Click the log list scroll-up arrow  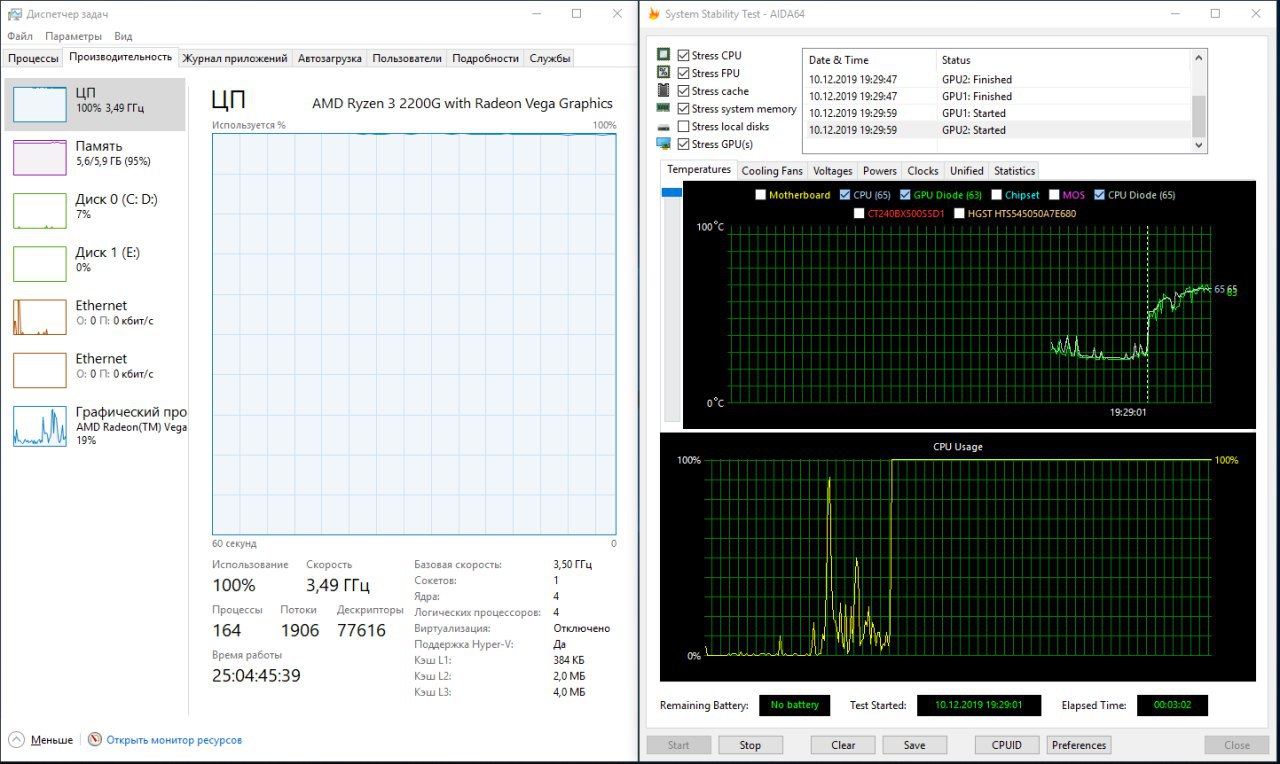[1200, 59]
